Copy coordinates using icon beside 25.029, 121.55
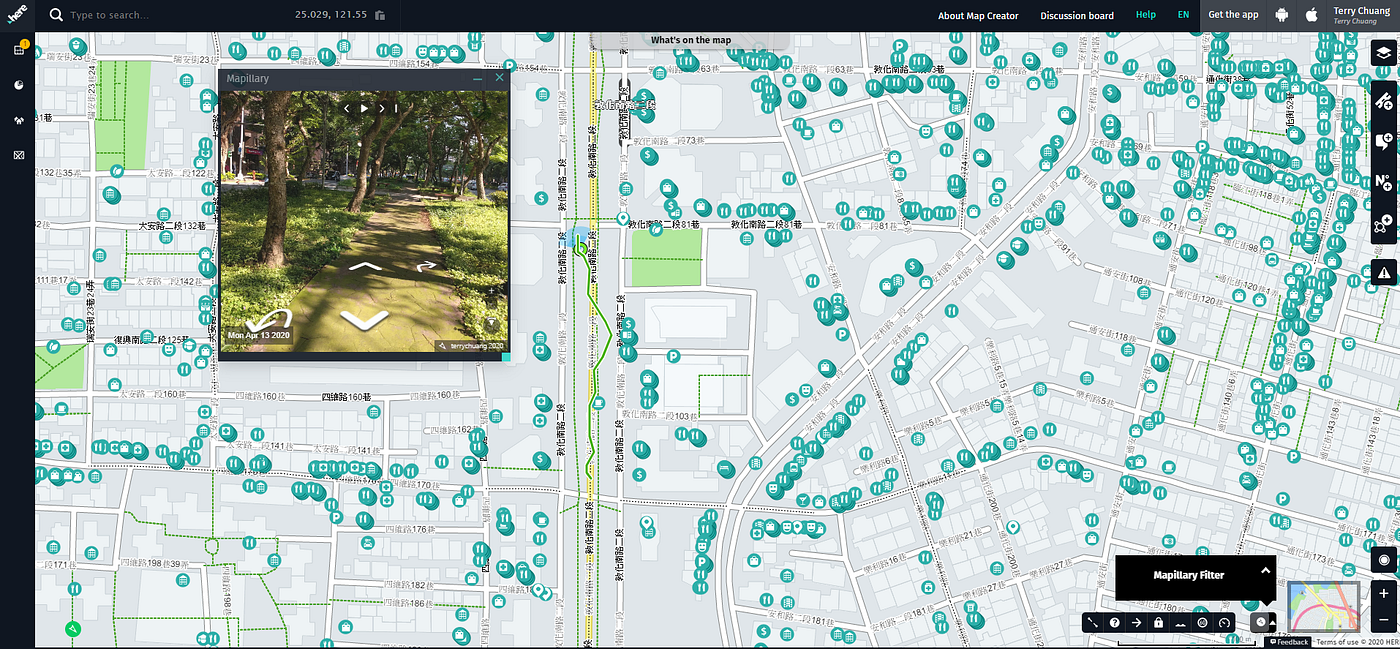This screenshot has height=649, width=1400. click(x=379, y=15)
